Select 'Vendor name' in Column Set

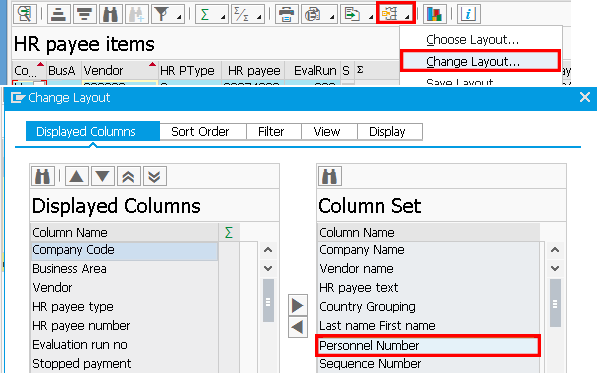428,269
